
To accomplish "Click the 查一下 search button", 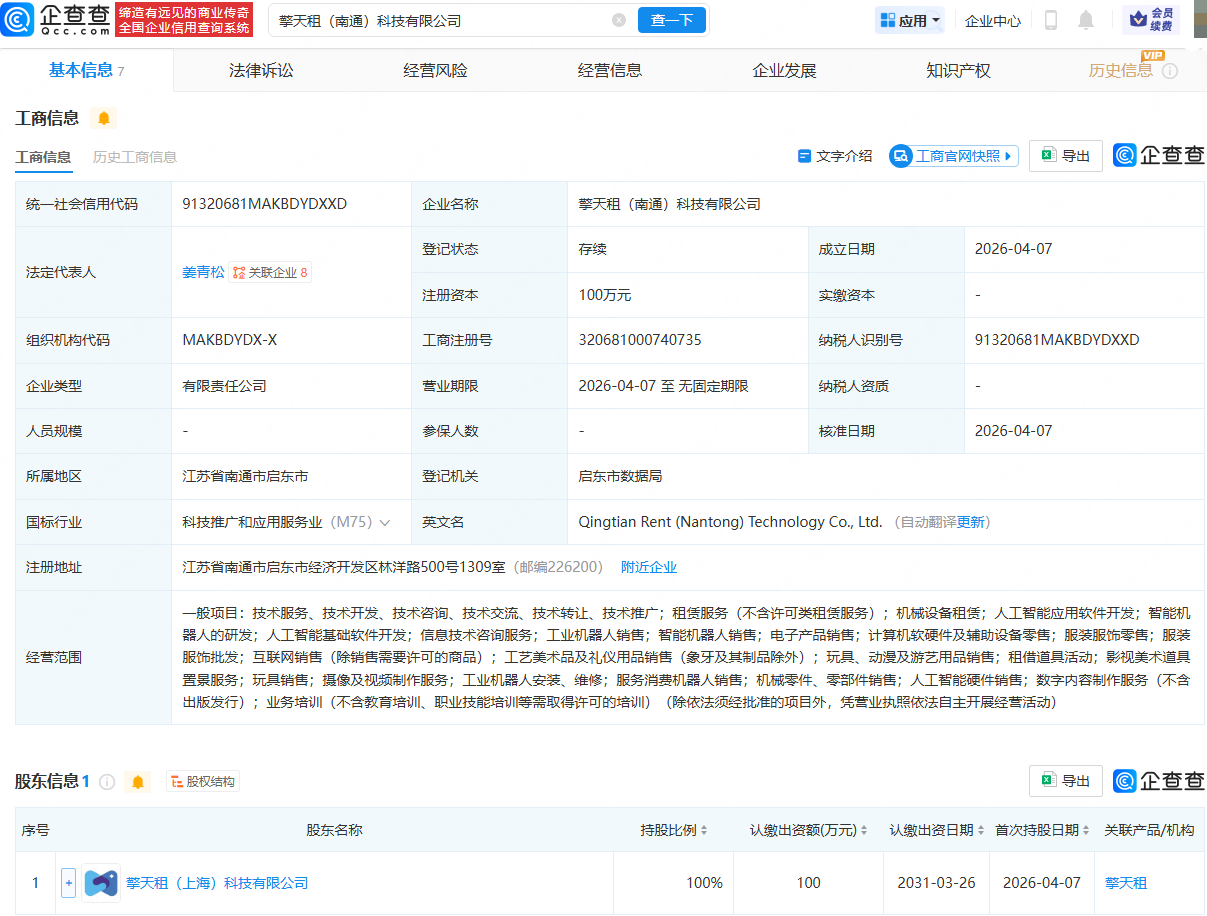I will click(x=671, y=20).
